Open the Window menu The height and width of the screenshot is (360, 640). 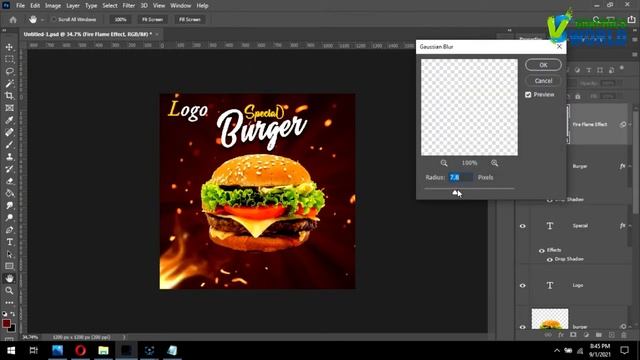(180, 6)
